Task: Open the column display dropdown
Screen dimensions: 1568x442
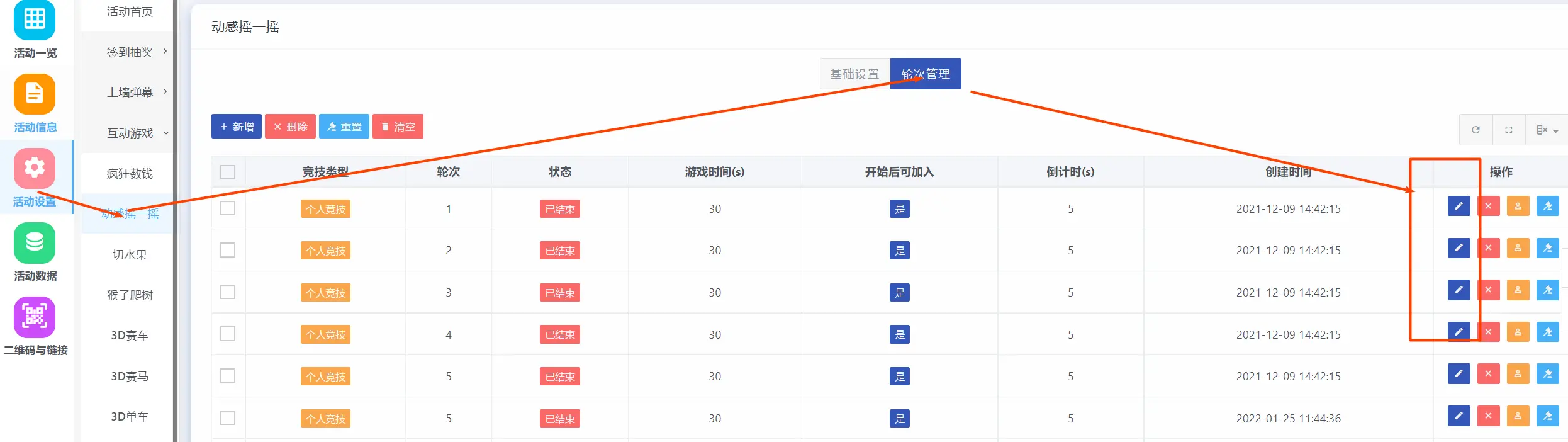Action: [x=1547, y=130]
